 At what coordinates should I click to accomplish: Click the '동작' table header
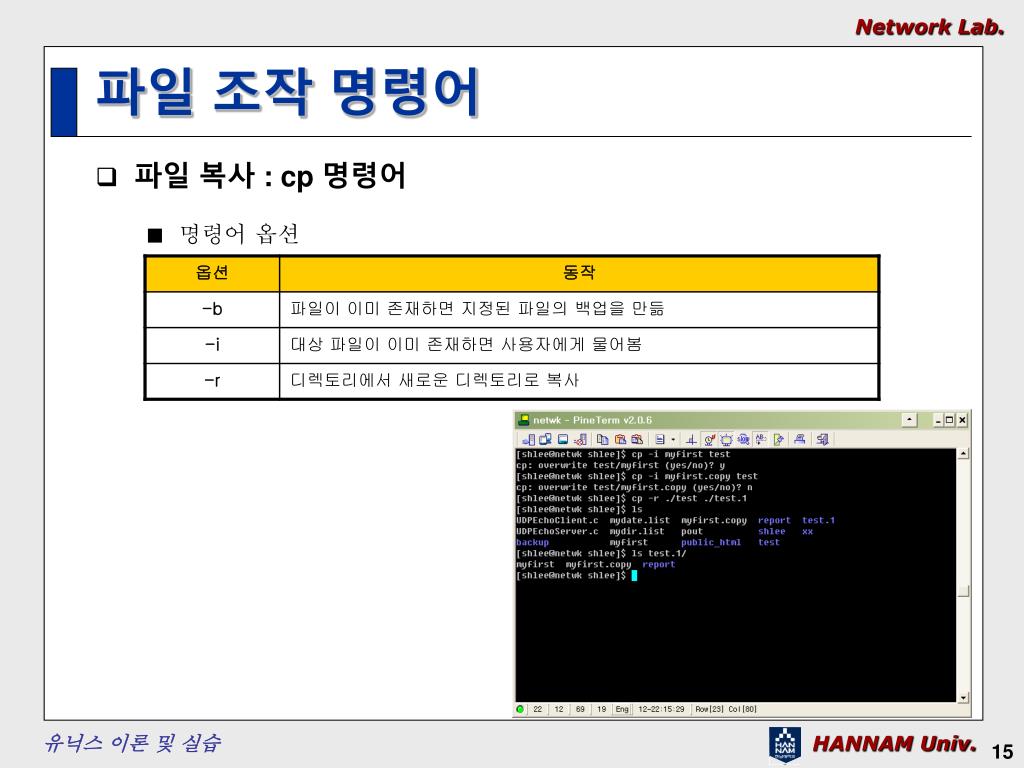pyautogui.click(x=579, y=273)
